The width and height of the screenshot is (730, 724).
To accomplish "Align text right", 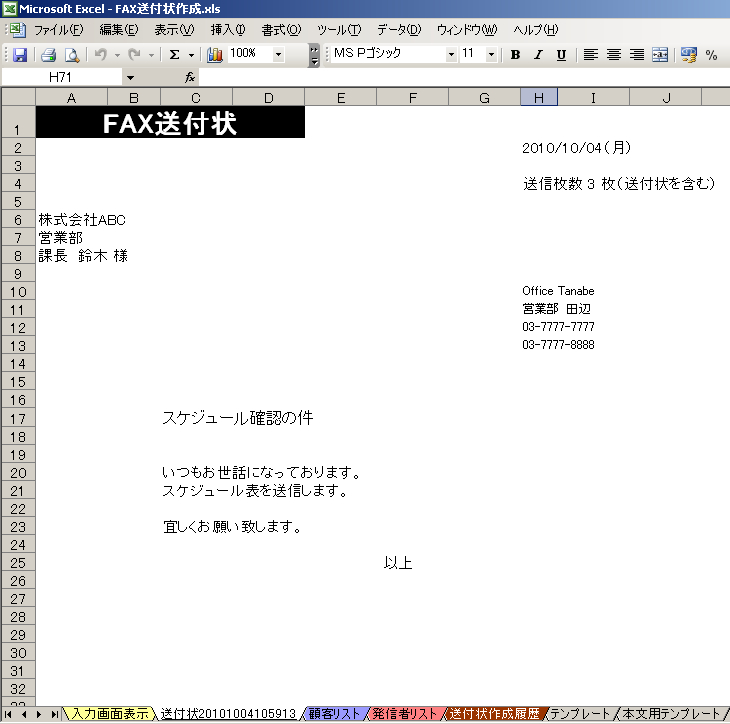I will pos(637,54).
